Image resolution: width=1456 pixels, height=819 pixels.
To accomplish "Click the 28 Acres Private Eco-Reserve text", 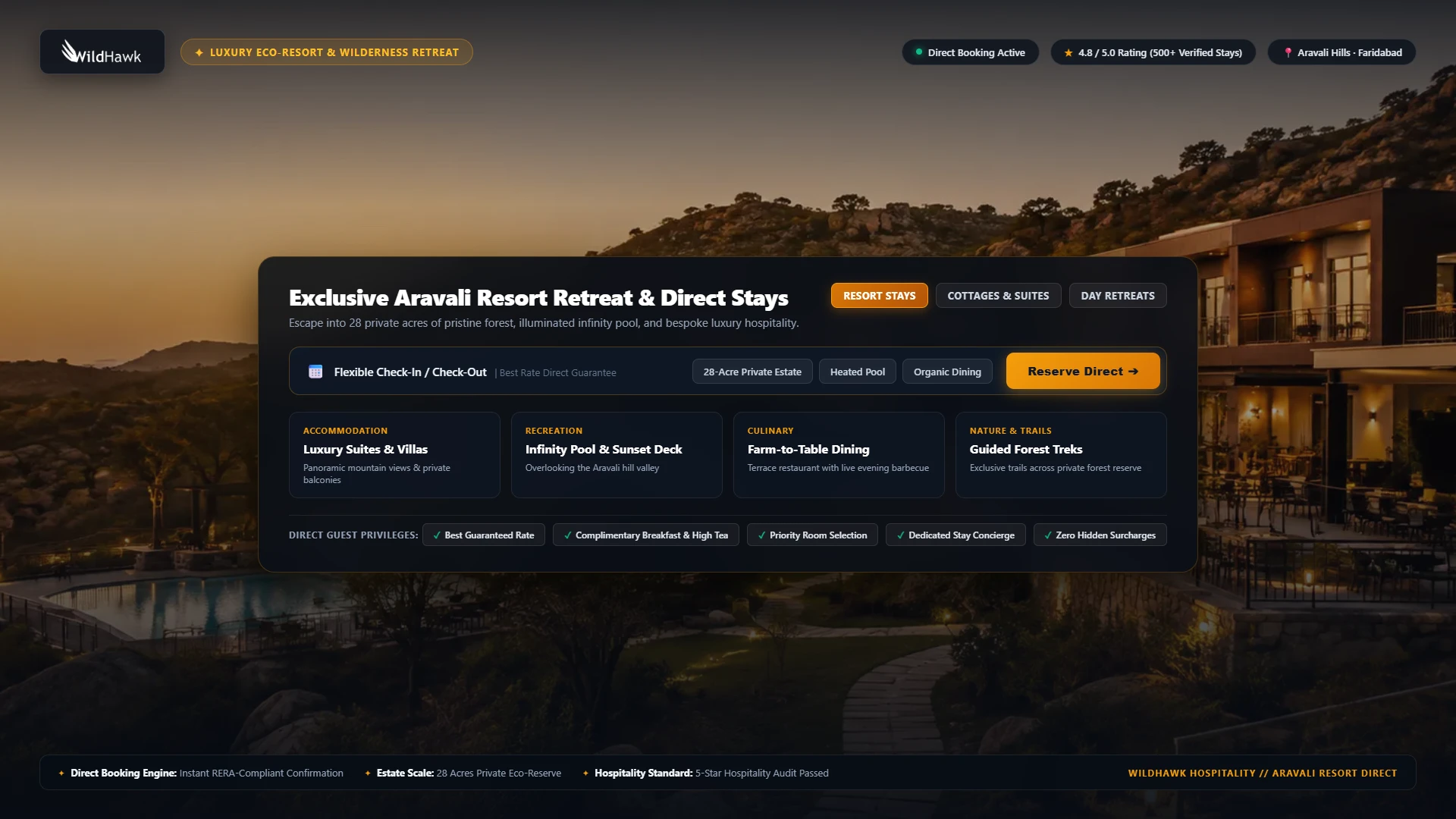I will click(x=499, y=773).
